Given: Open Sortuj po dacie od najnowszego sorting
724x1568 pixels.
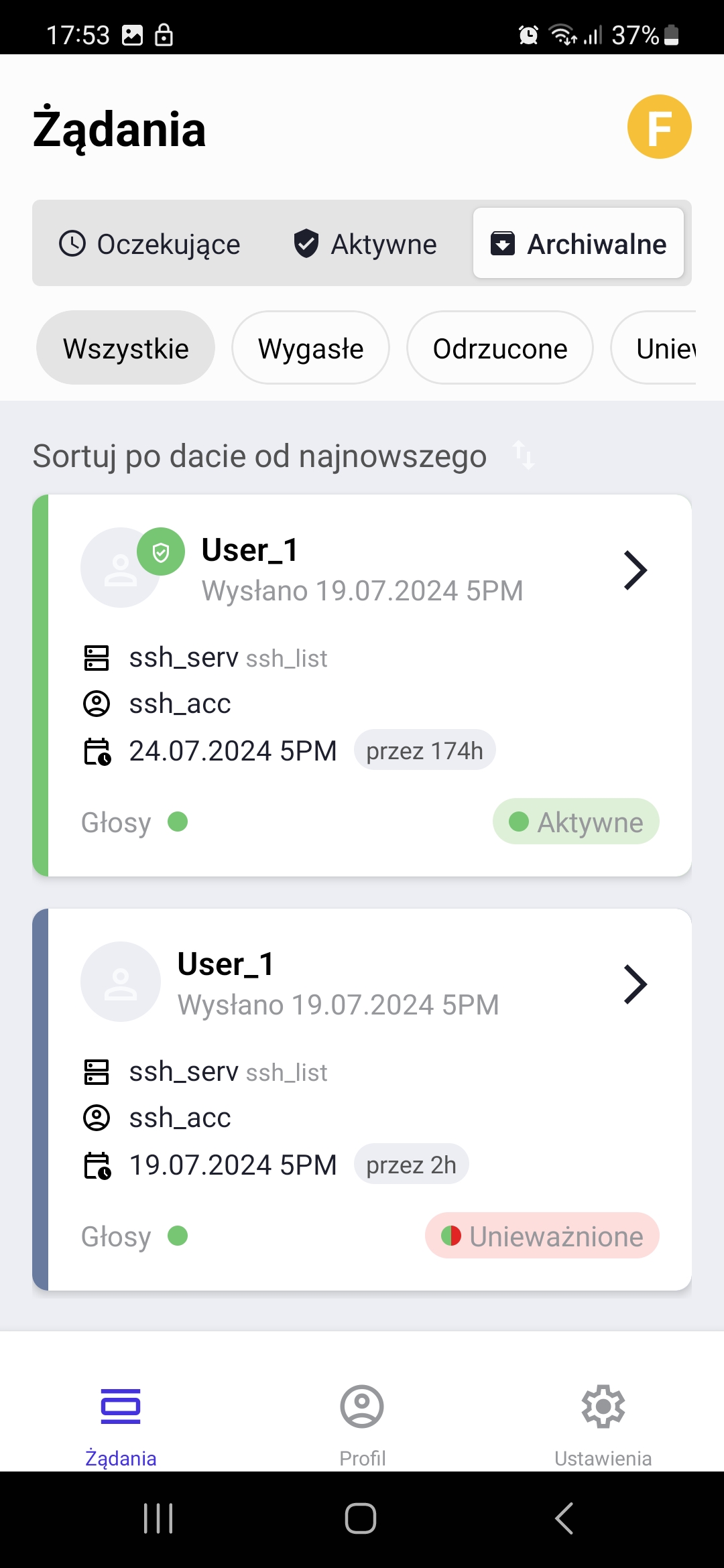Looking at the screenshot, I should coord(259,456).
